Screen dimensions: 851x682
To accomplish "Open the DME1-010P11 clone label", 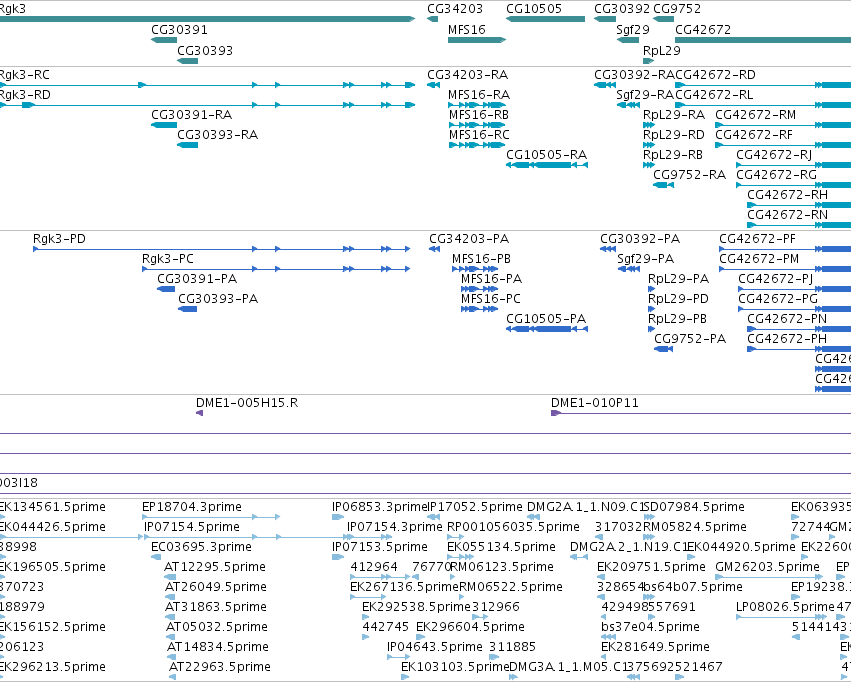I will tap(594, 403).
